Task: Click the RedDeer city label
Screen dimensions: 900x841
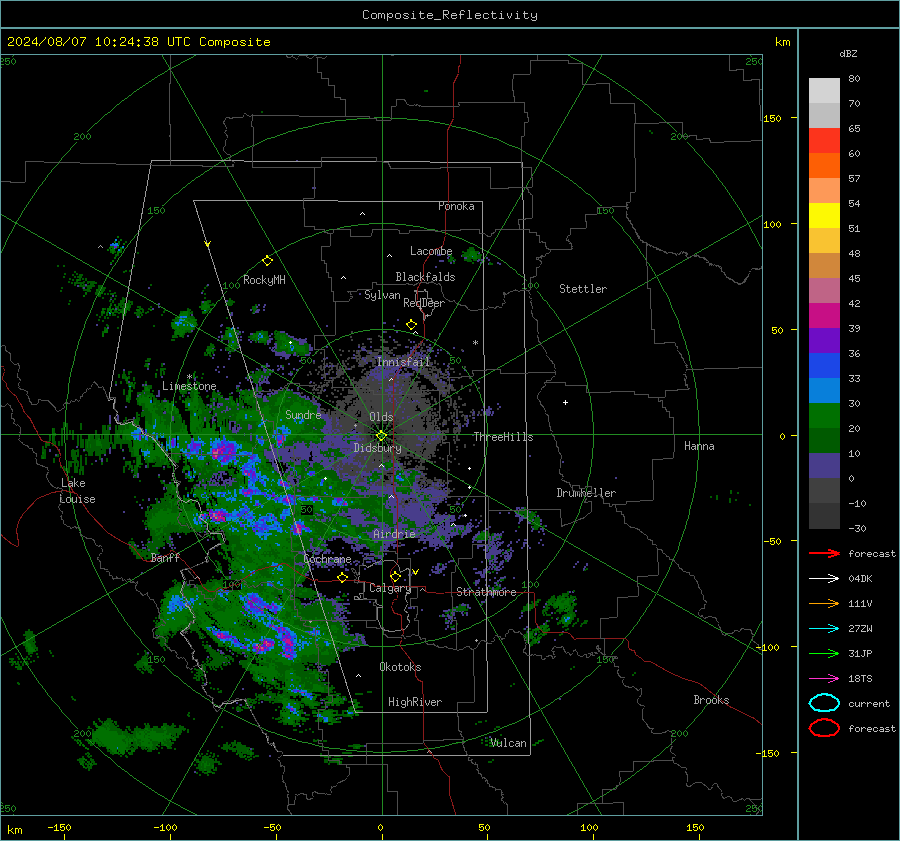Action: [x=424, y=303]
